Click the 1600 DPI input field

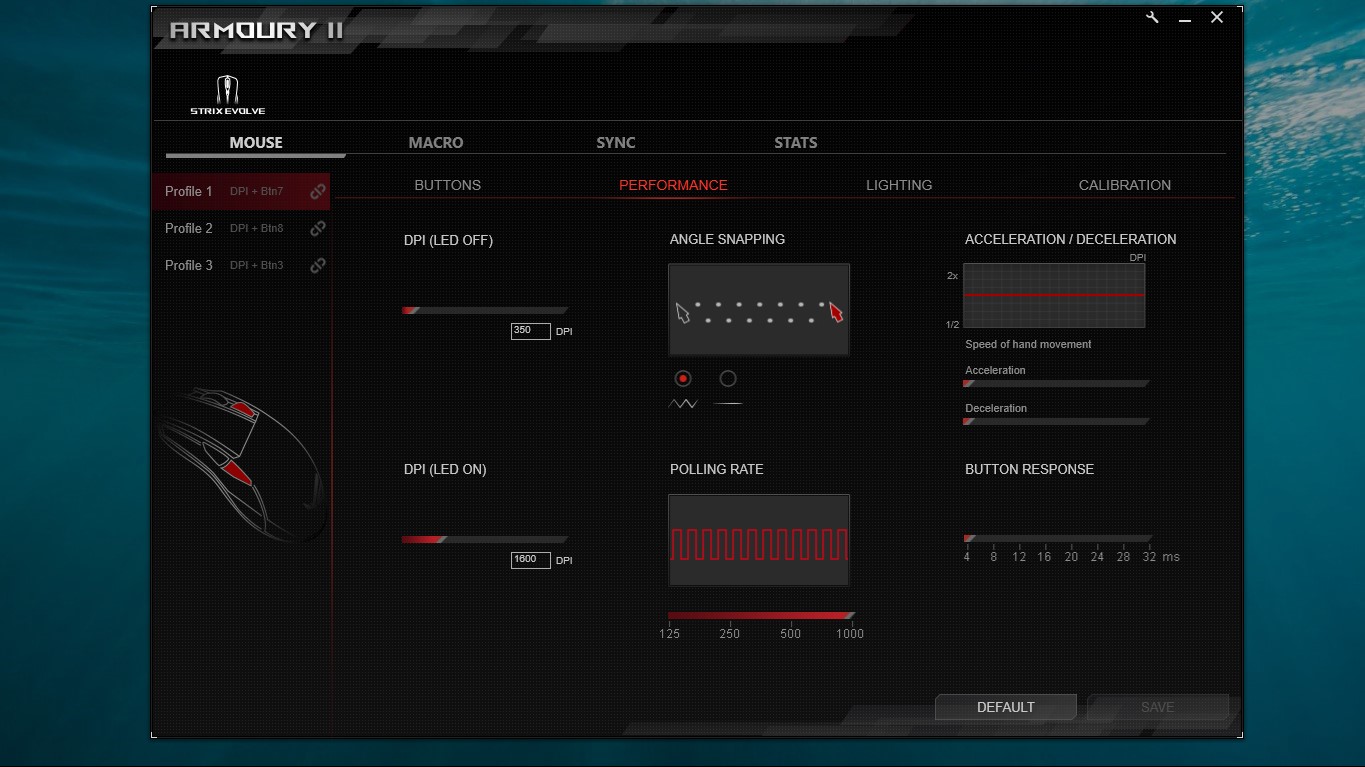(x=531, y=560)
